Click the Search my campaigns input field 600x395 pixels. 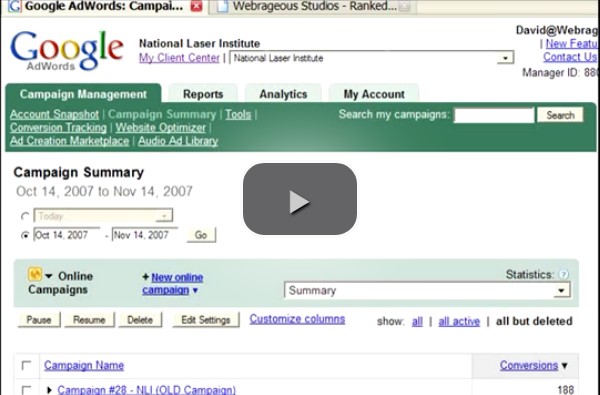(x=494, y=115)
